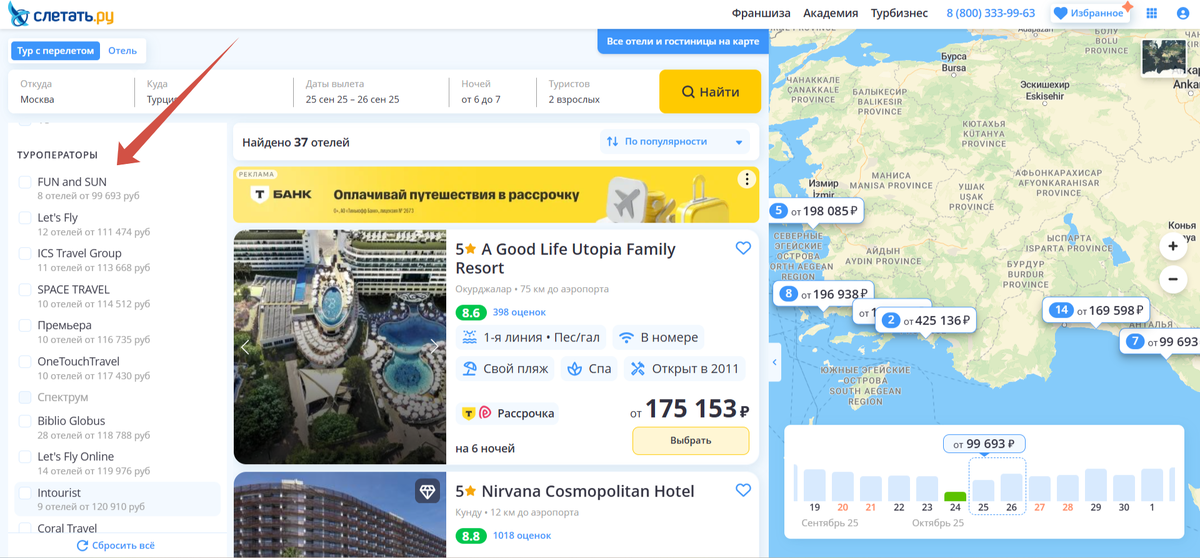Viewport: 1200px width, 558px height.
Task: Check the Biblio Globus operator
Action: pos(25,421)
